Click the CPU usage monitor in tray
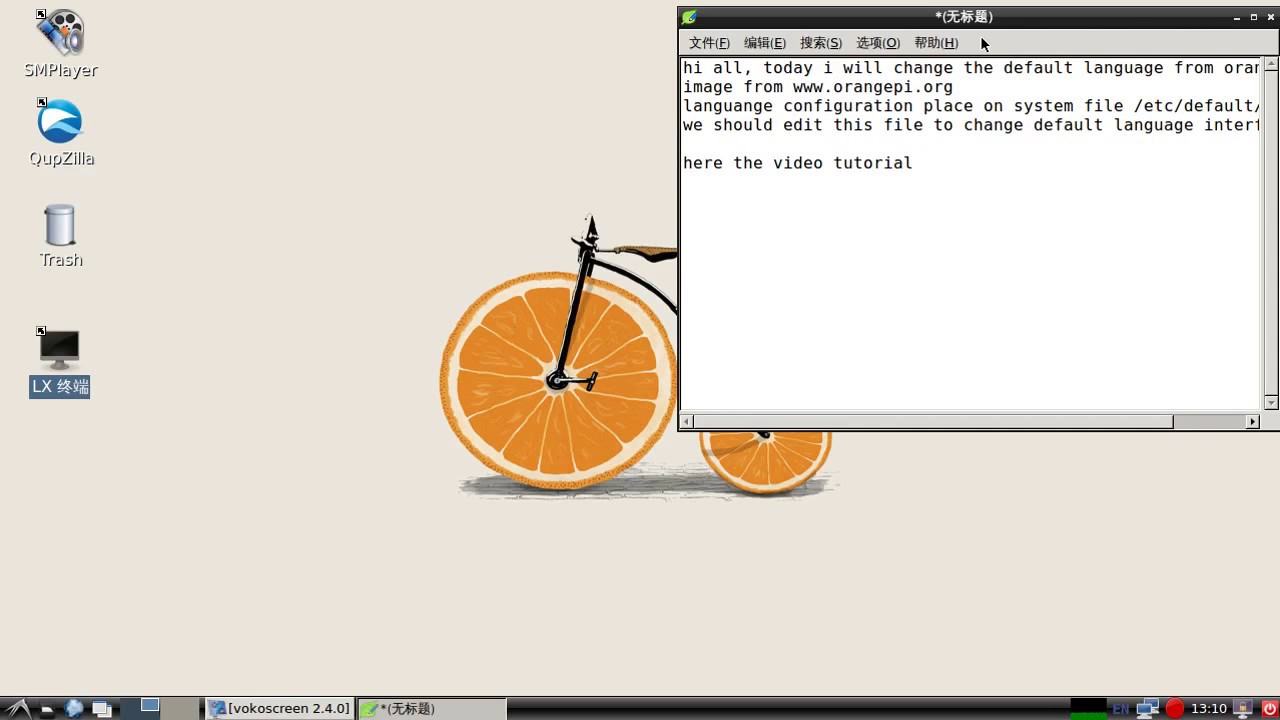 point(1088,709)
